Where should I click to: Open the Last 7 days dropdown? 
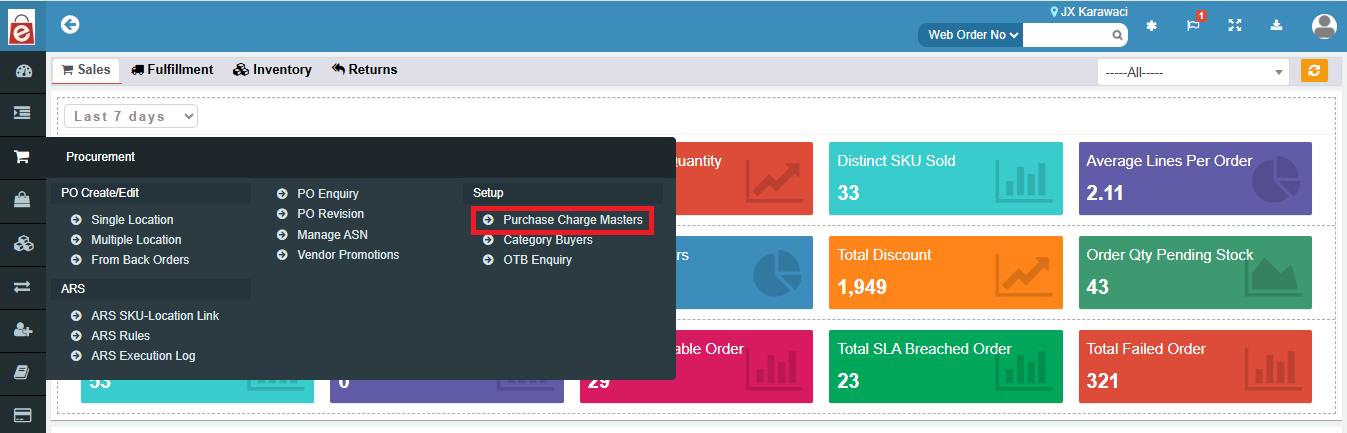pos(131,116)
